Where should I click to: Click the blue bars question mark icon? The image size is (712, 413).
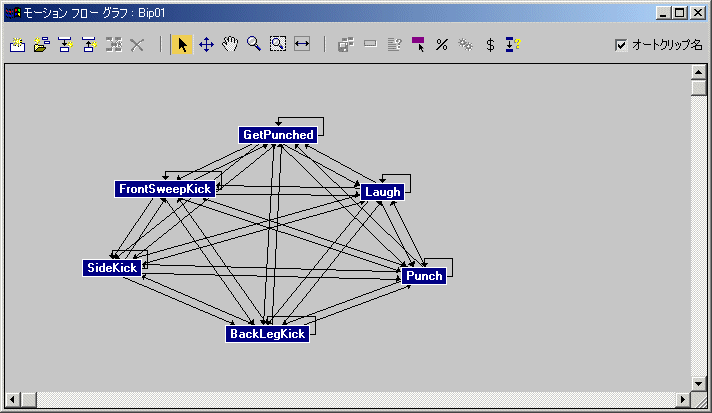[513, 44]
